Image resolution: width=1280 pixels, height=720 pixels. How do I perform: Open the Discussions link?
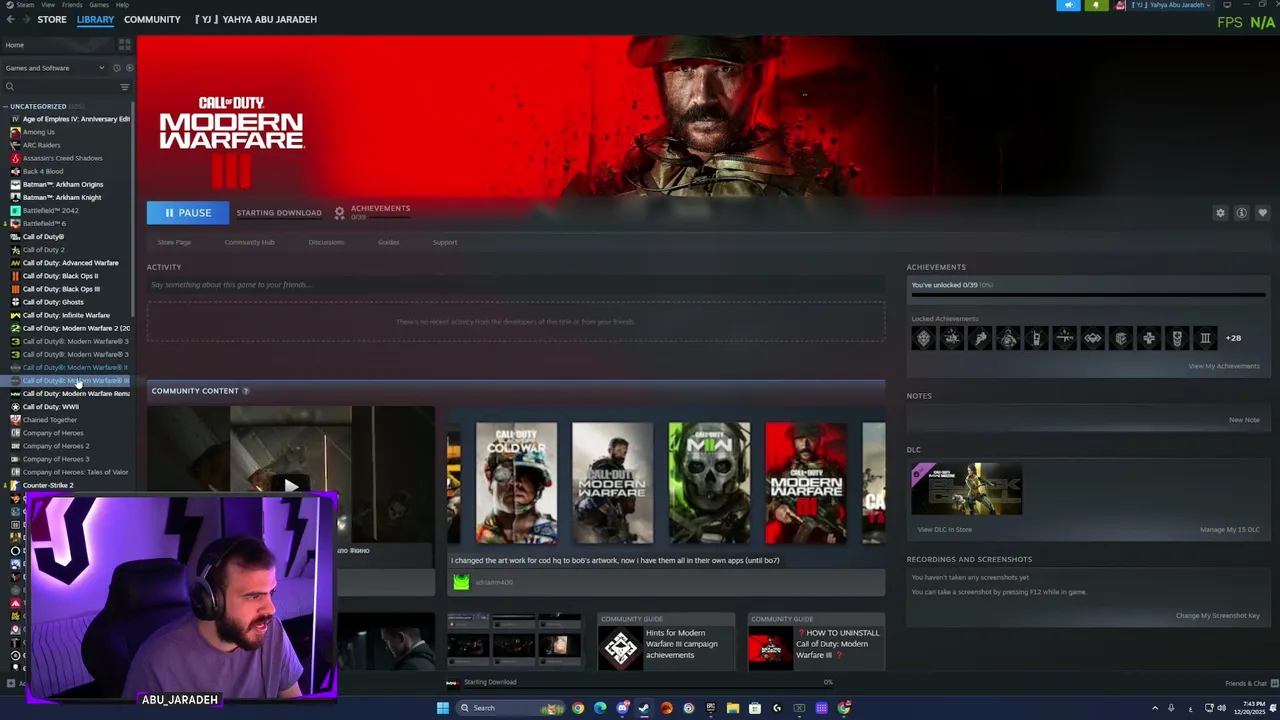coord(326,242)
